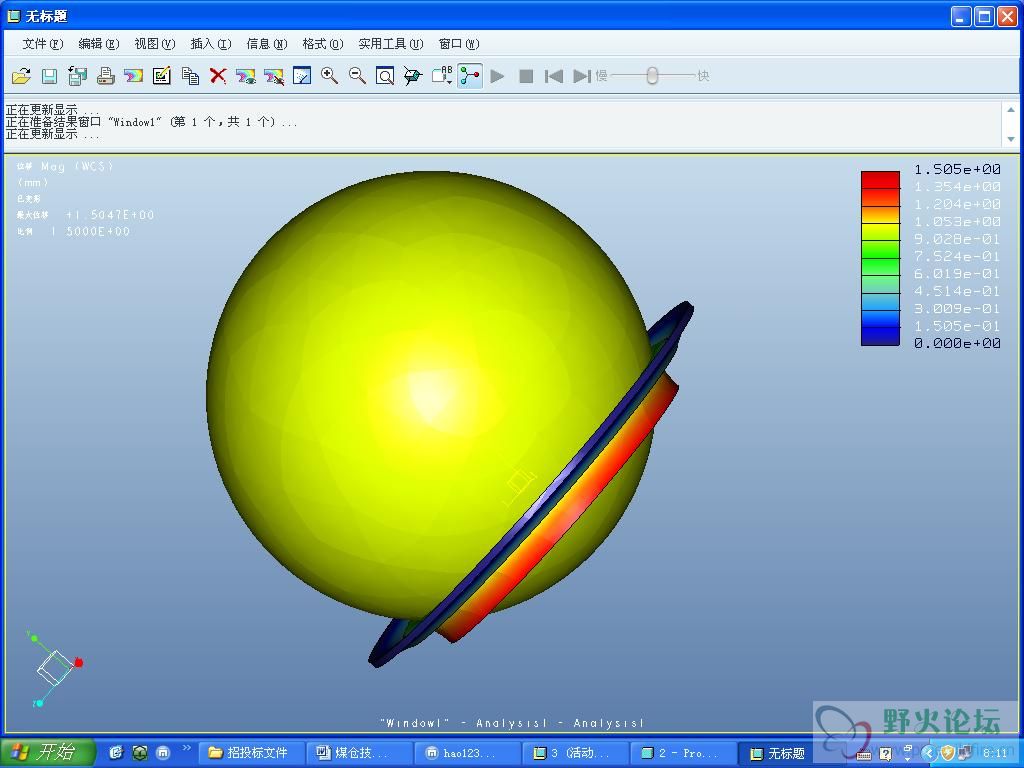Click legend value 1.505e+00
1024x768 pixels.
[957, 169]
